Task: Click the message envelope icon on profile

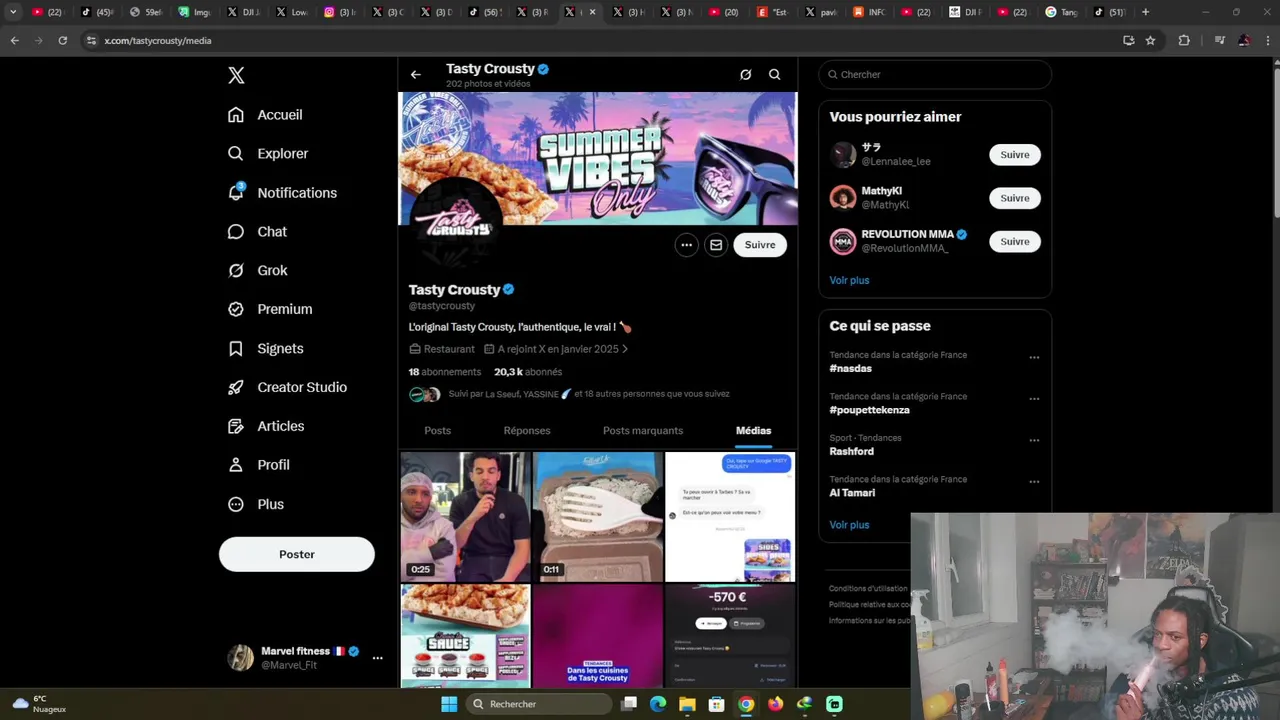Action: coord(716,245)
